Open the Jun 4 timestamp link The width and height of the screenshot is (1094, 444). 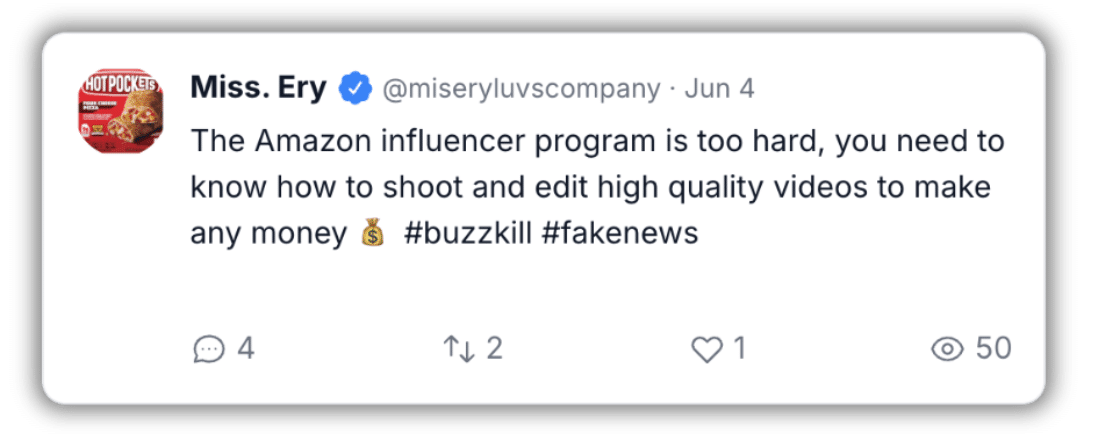tap(719, 89)
